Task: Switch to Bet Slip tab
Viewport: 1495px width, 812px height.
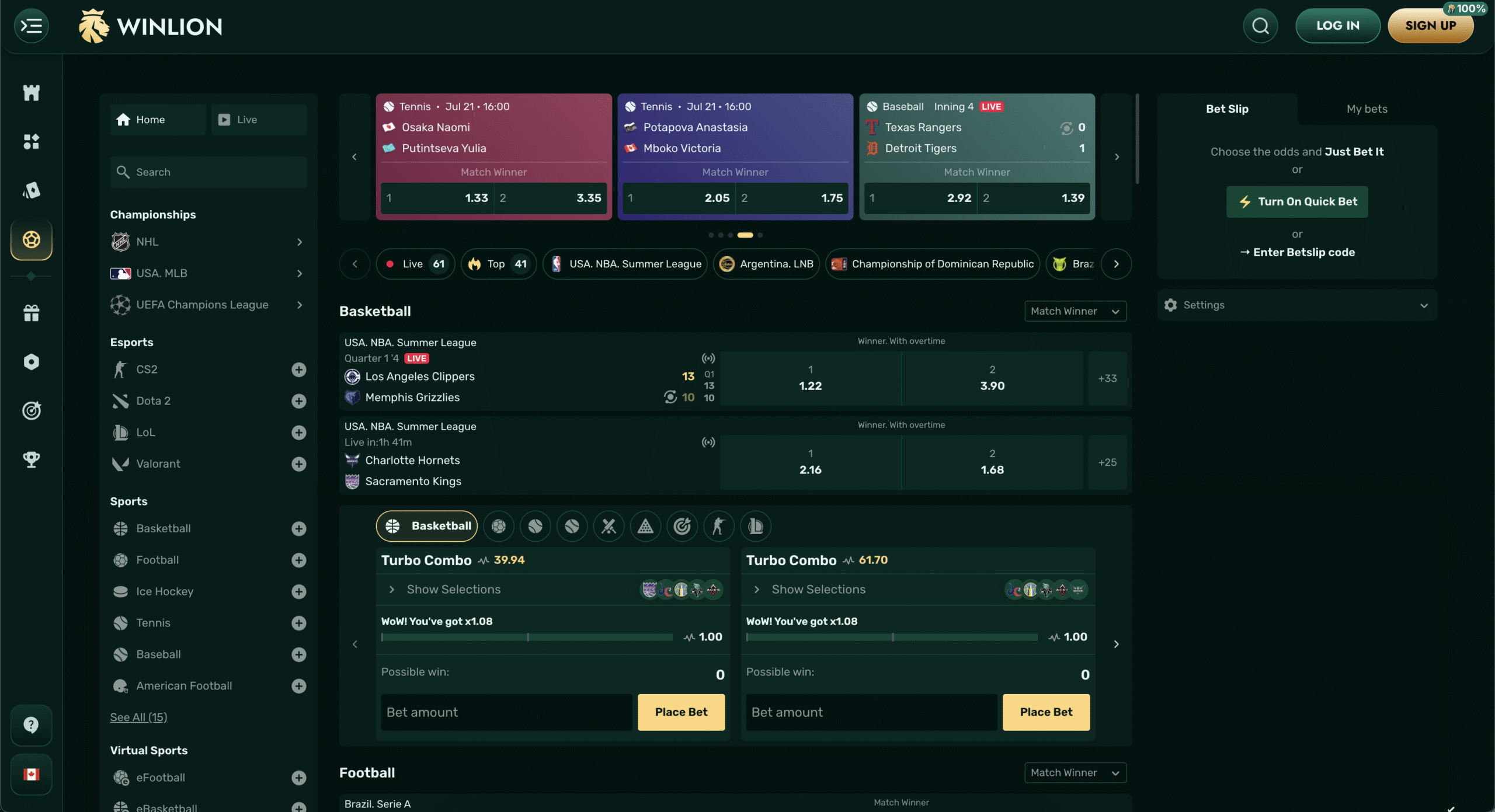Action: pyautogui.click(x=1227, y=109)
